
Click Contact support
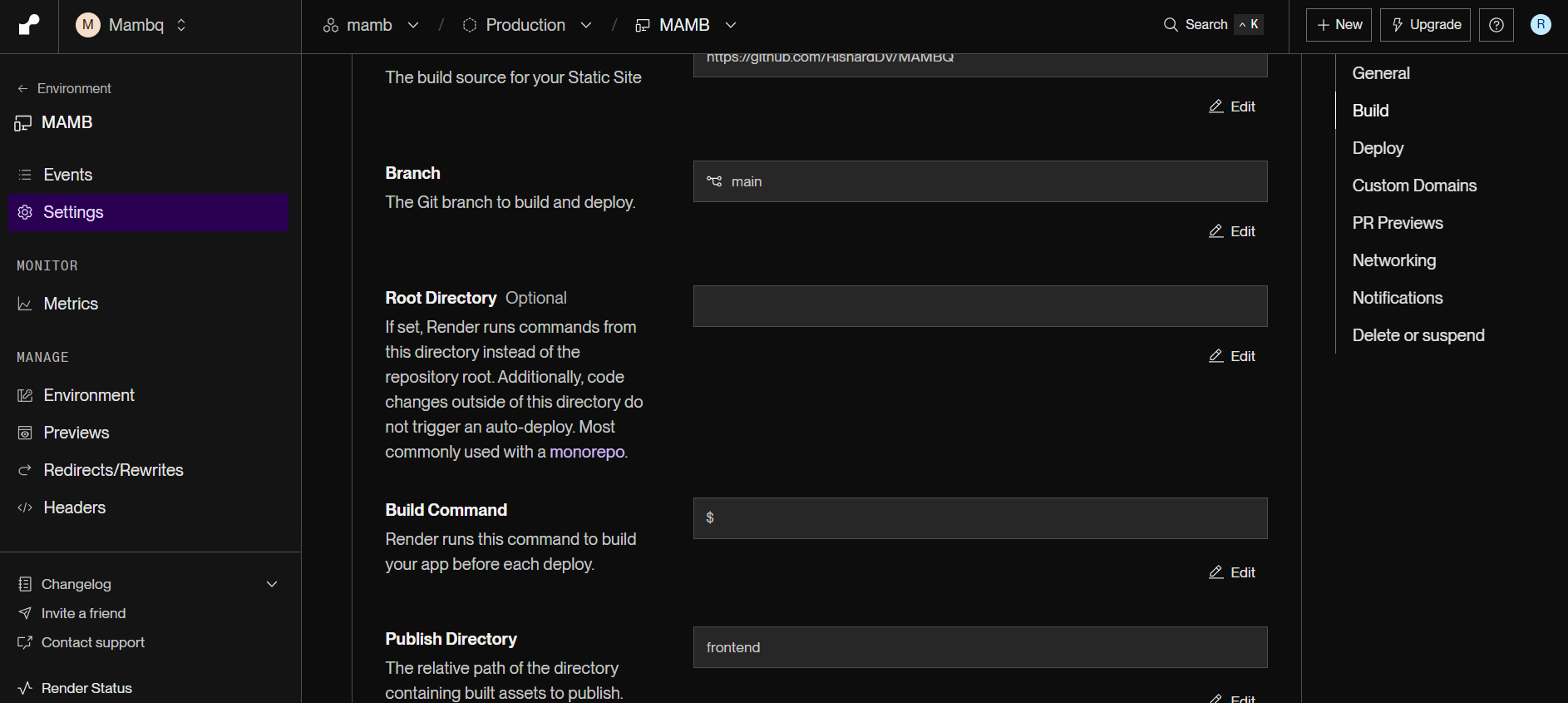pos(93,642)
